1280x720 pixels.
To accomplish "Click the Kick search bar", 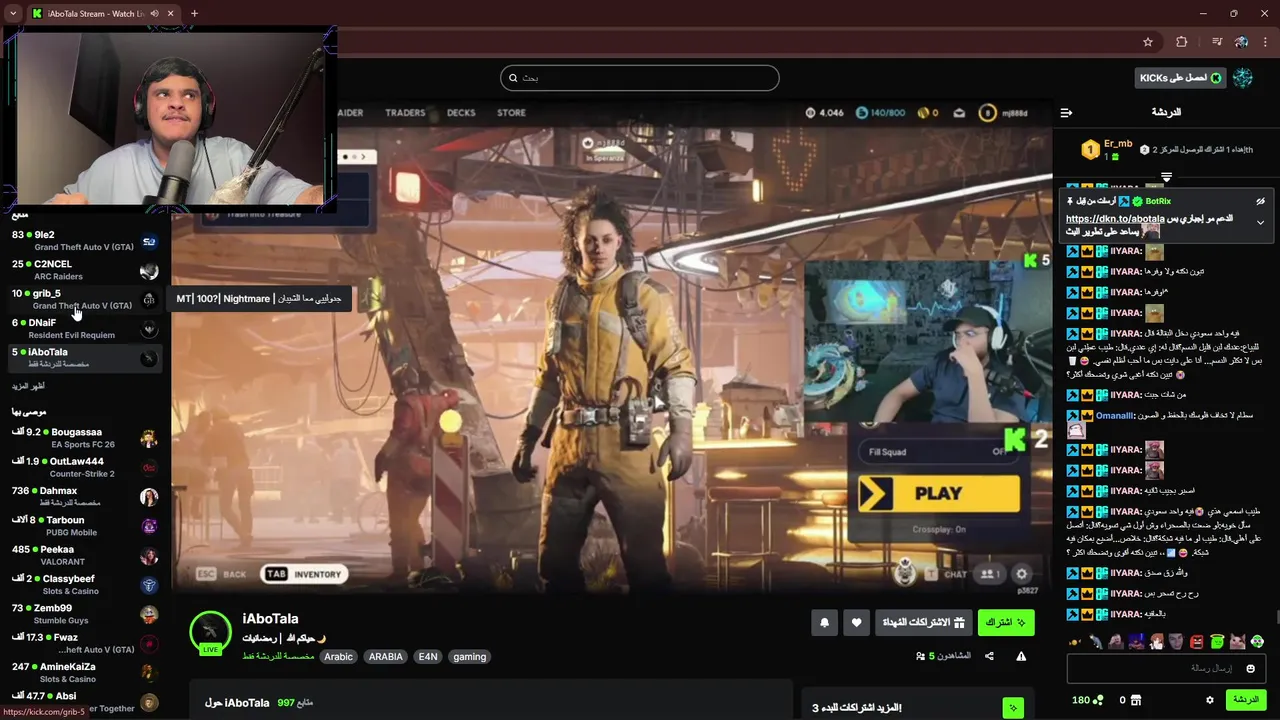I will coord(640,77).
